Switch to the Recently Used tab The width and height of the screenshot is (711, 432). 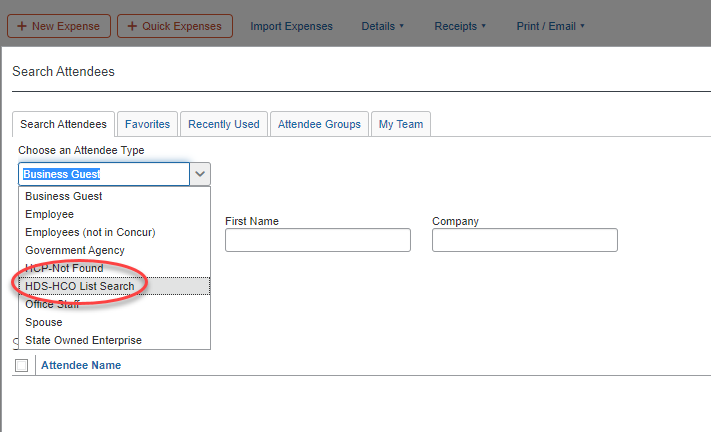point(223,124)
